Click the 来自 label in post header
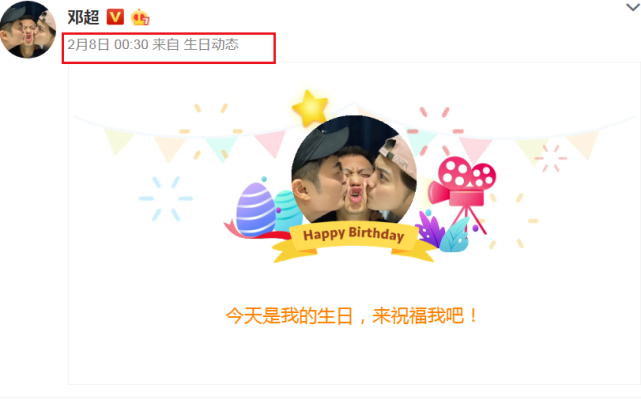 point(166,44)
